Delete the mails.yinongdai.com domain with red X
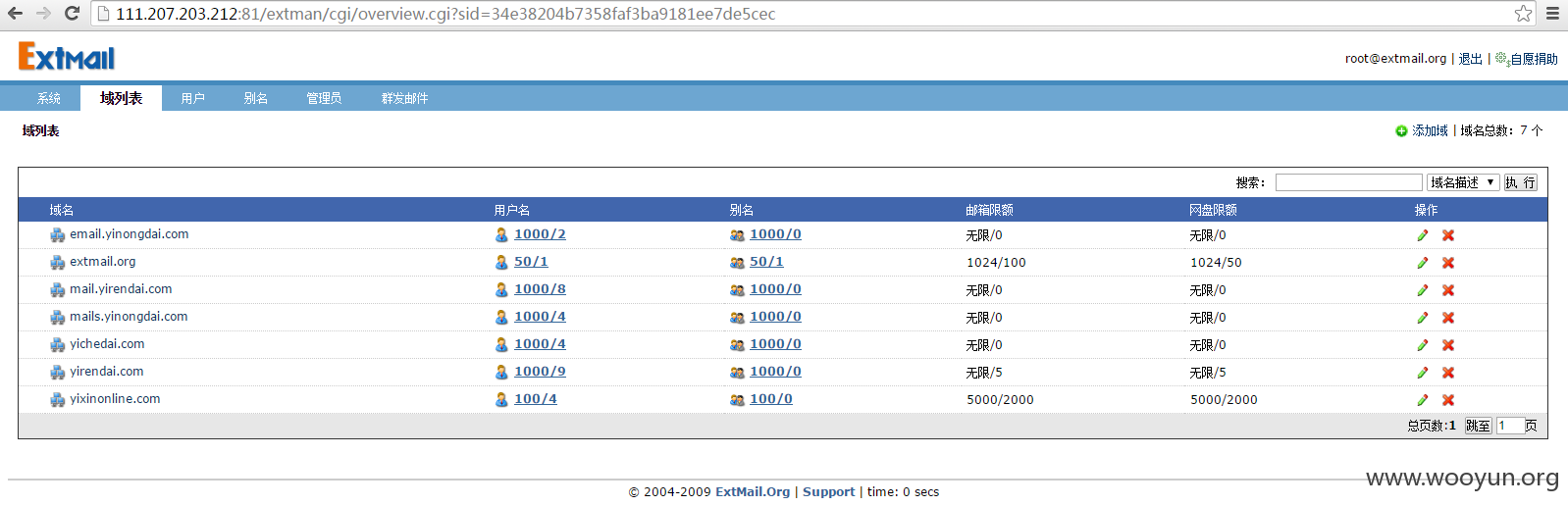 [x=1448, y=318]
